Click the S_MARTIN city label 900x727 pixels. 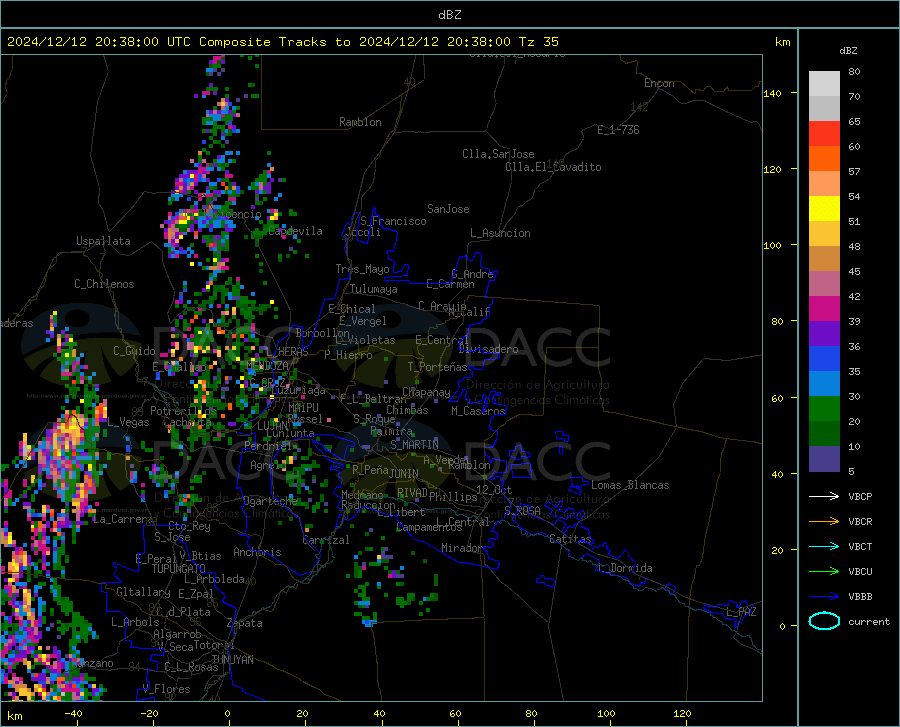point(414,445)
